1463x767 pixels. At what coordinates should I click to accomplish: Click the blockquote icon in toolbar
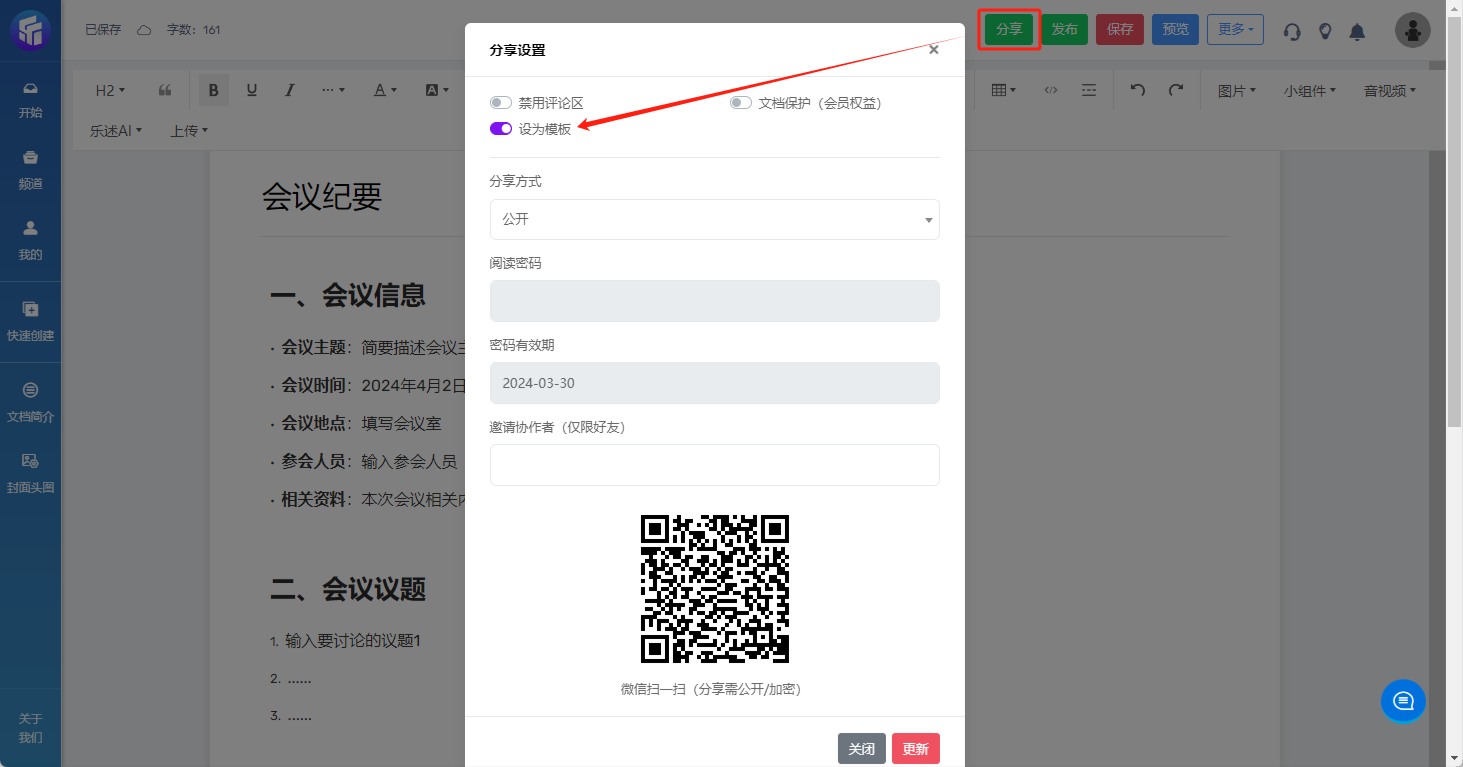tap(165, 90)
